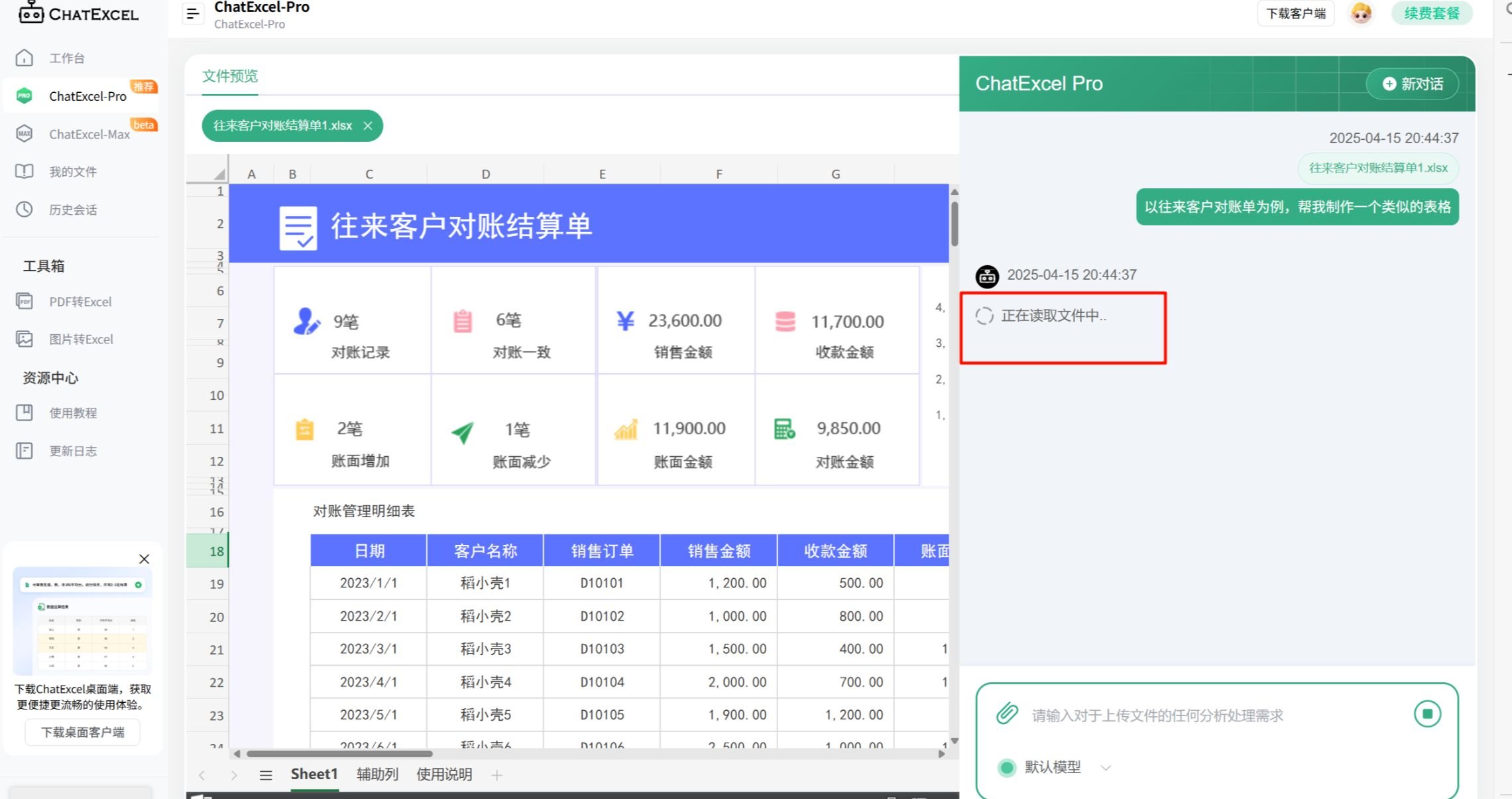Select column F header

pyautogui.click(x=719, y=174)
